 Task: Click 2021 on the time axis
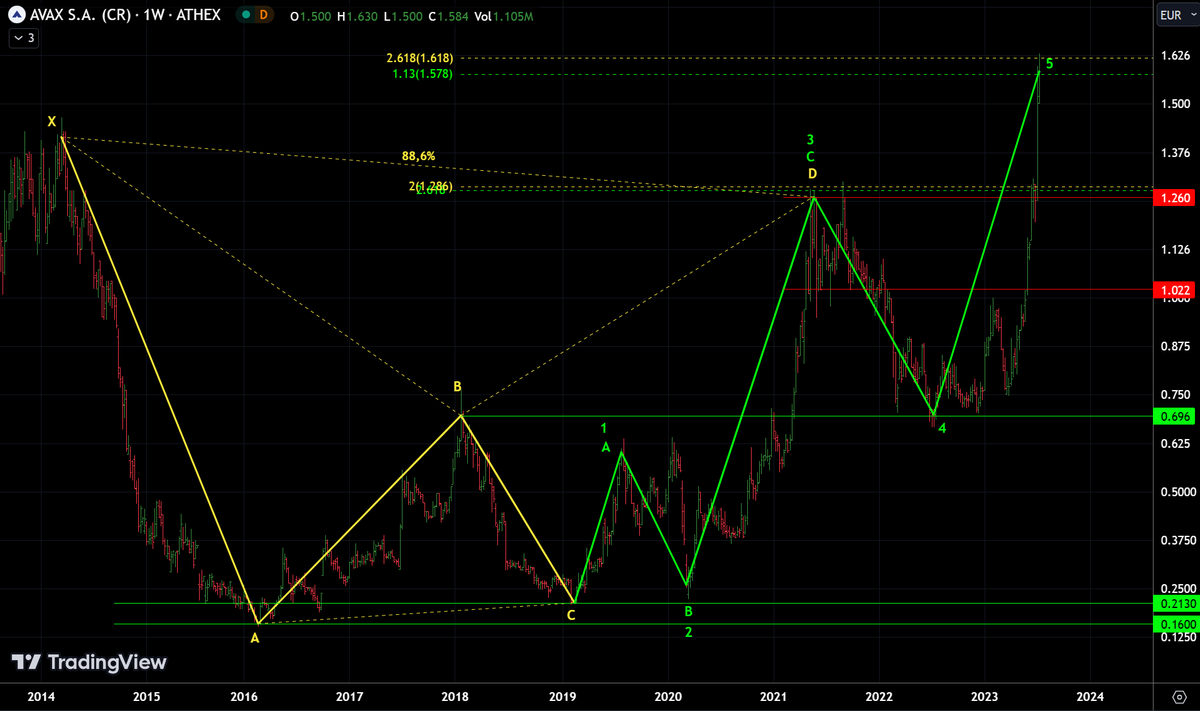pyautogui.click(x=773, y=695)
